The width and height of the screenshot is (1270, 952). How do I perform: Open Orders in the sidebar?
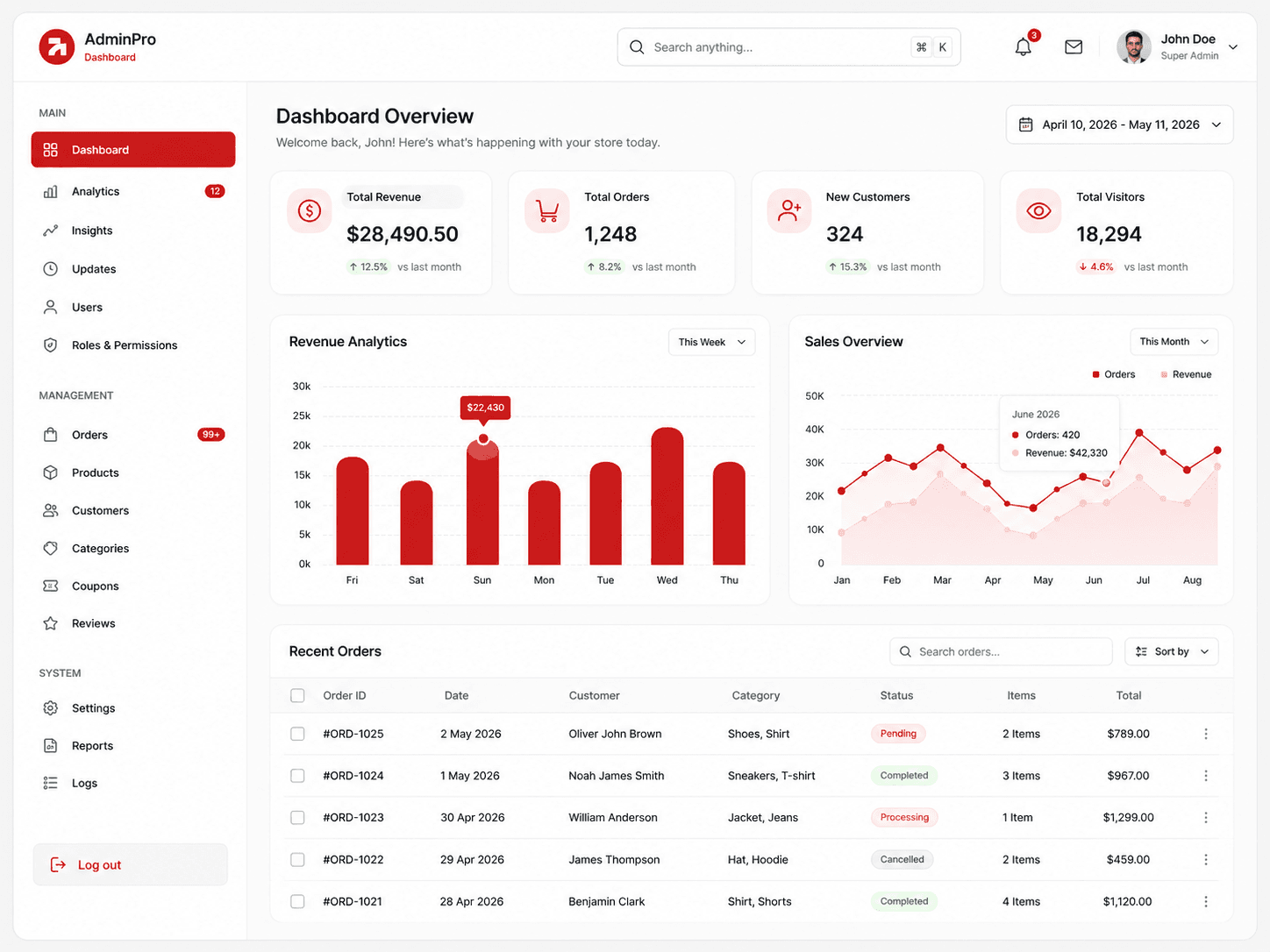(x=133, y=435)
